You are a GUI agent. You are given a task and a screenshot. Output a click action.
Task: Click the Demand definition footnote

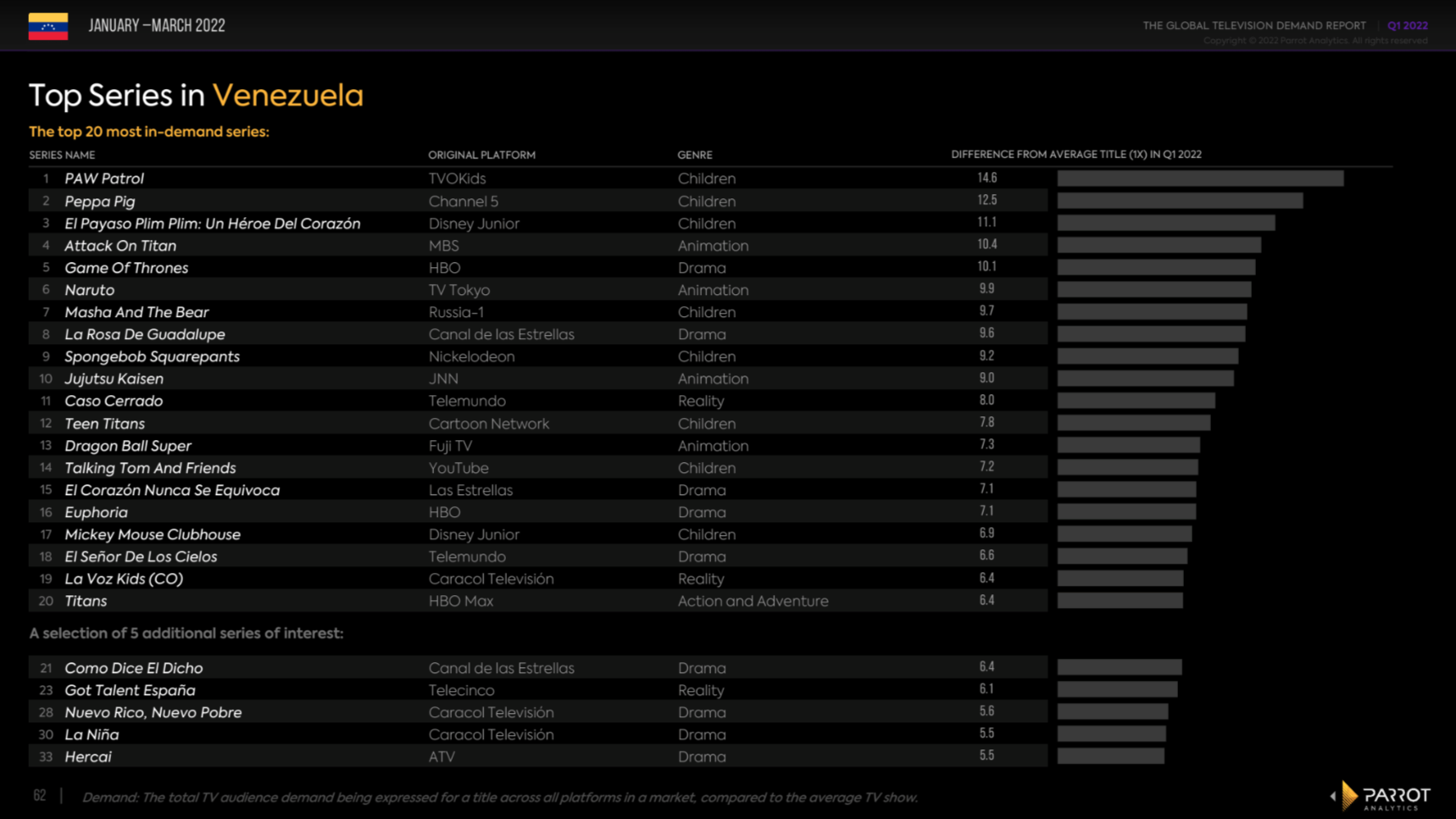(x=500, y=797)
